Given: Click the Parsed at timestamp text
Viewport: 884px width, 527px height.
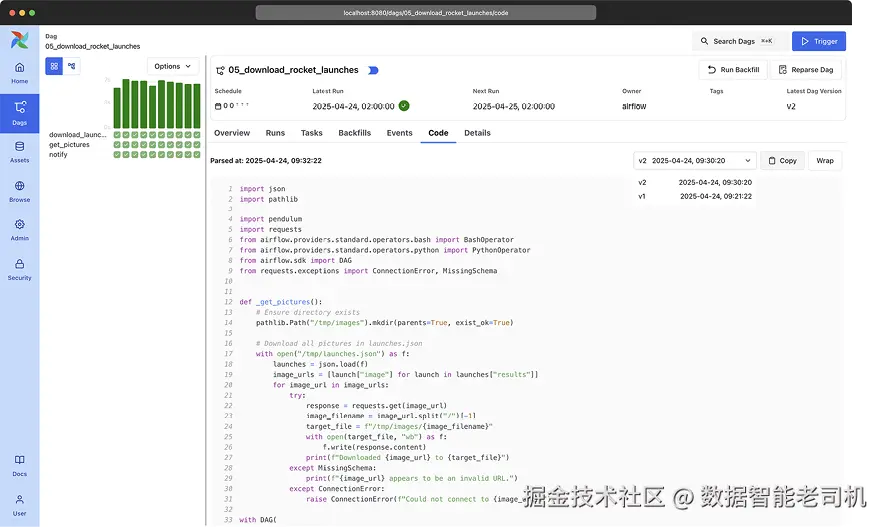Looking at the screenshot, I should 266,161.
